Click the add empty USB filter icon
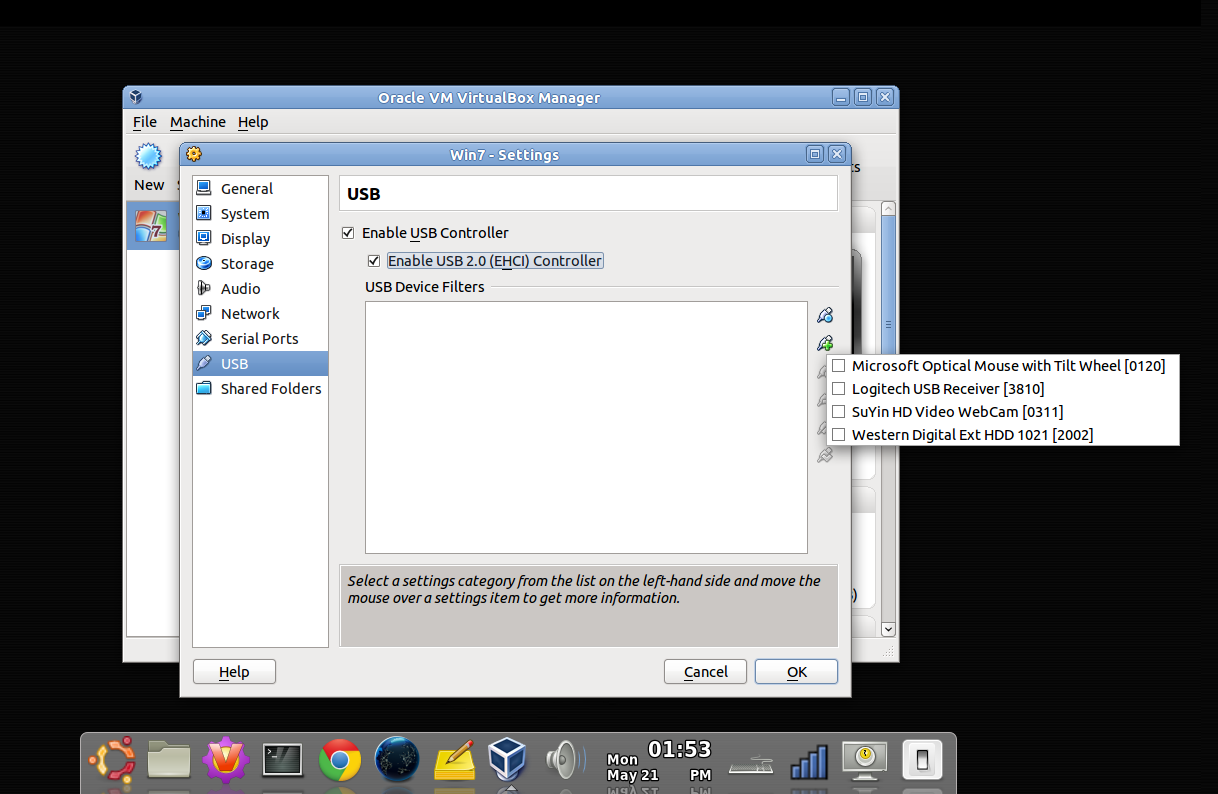 pyautogui.click(x=824, y=315)
